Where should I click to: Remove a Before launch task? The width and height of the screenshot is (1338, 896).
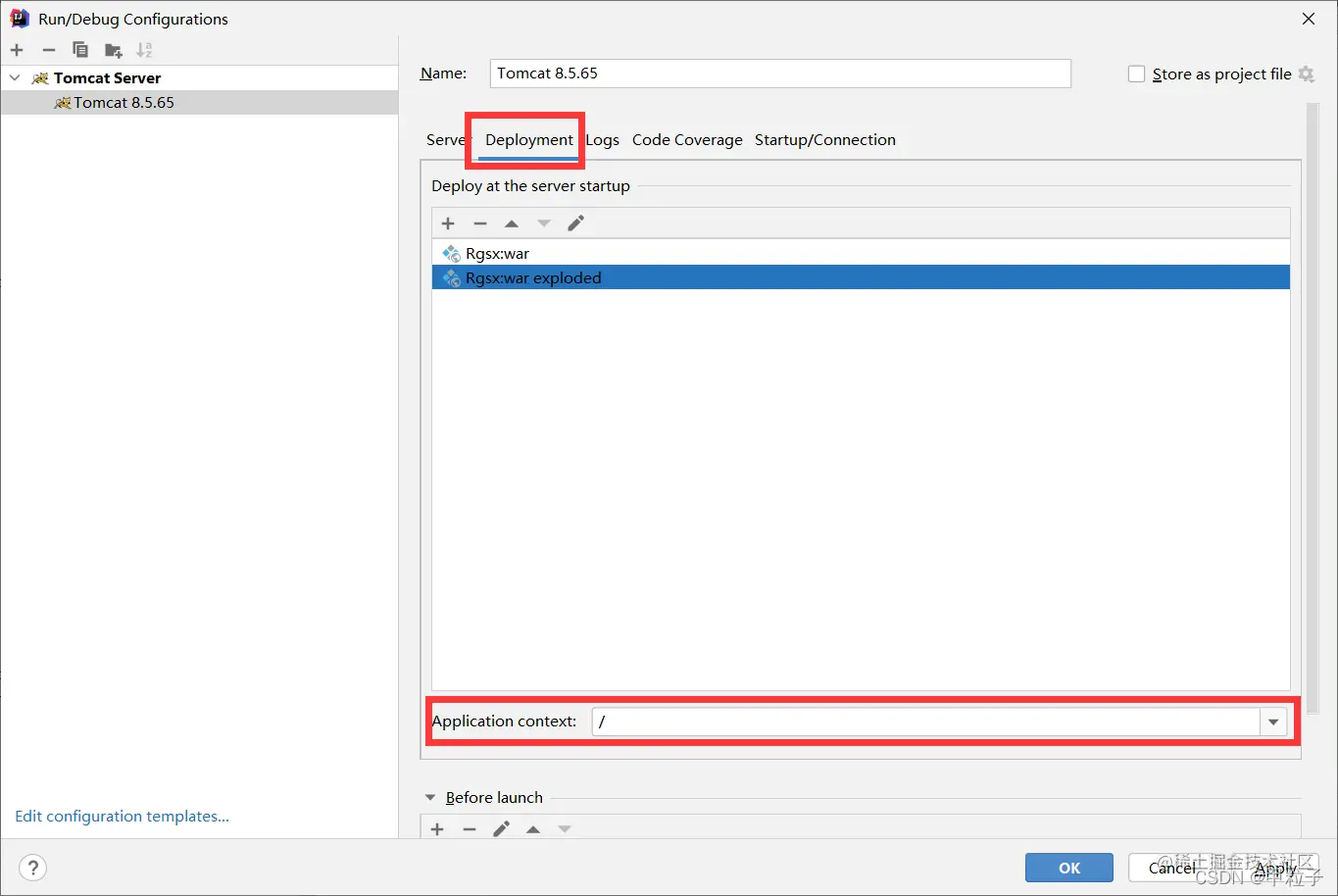(x=470, y=829)
